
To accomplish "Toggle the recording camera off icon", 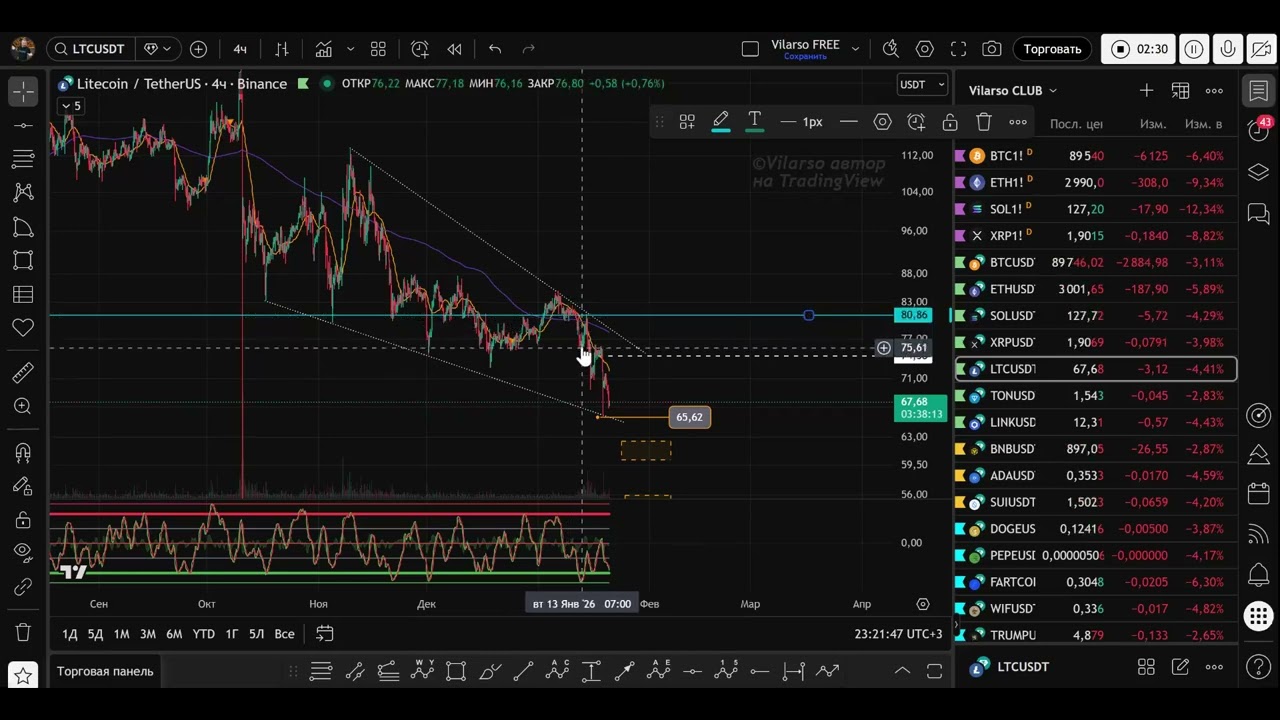I will click(1262, 49).
